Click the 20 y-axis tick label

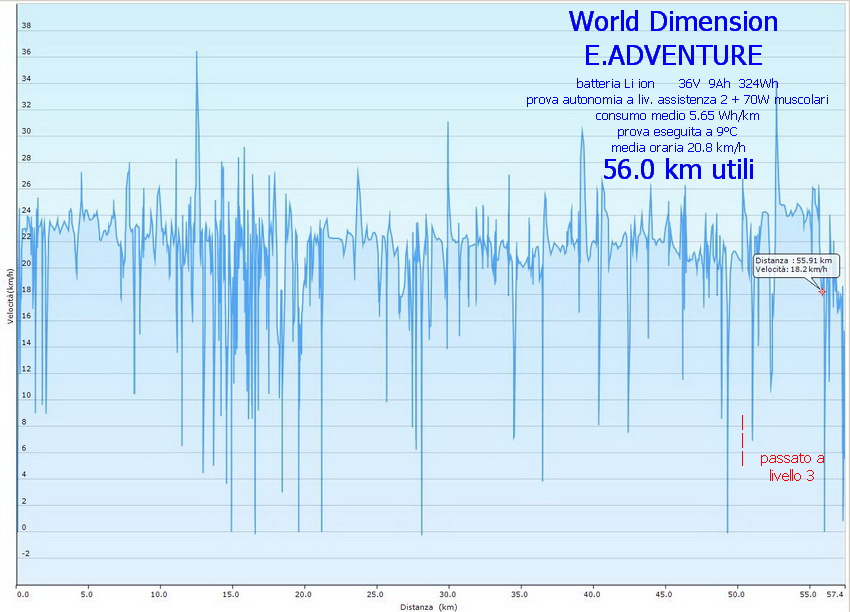[26, 263]
